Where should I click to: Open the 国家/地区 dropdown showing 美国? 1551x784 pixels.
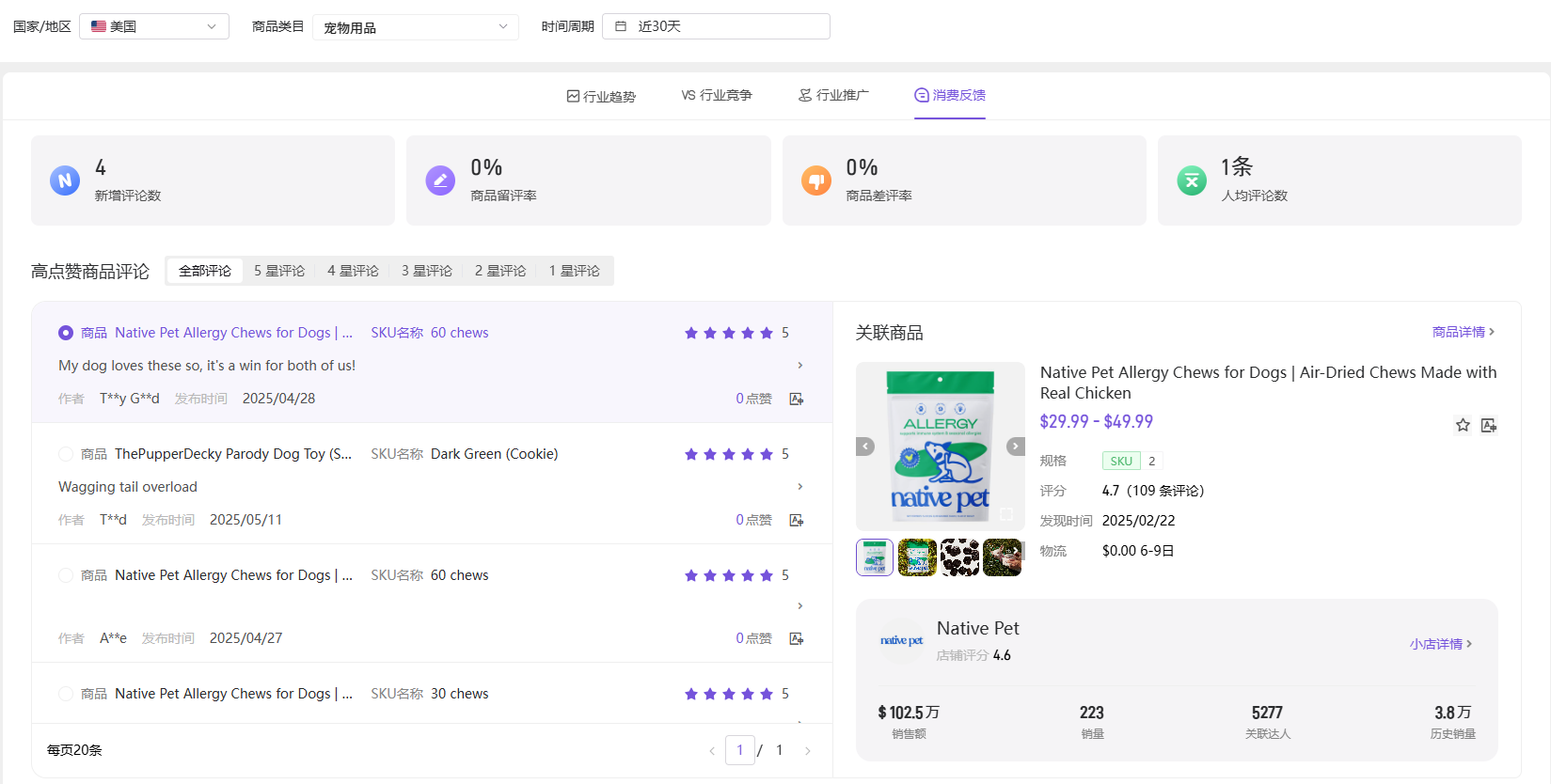[154, 26]
